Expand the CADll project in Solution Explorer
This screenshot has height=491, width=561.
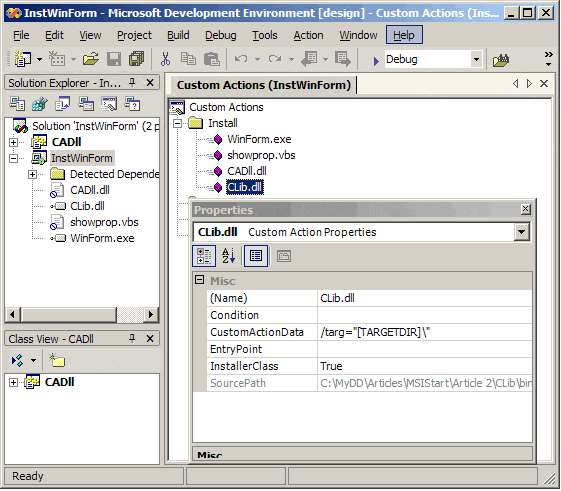(13, 142)
